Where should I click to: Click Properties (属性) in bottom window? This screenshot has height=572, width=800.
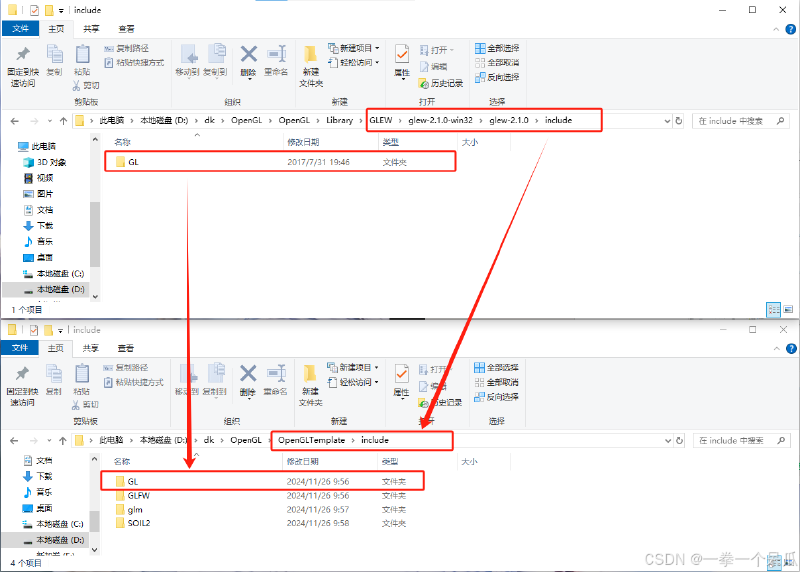(402, 381)
